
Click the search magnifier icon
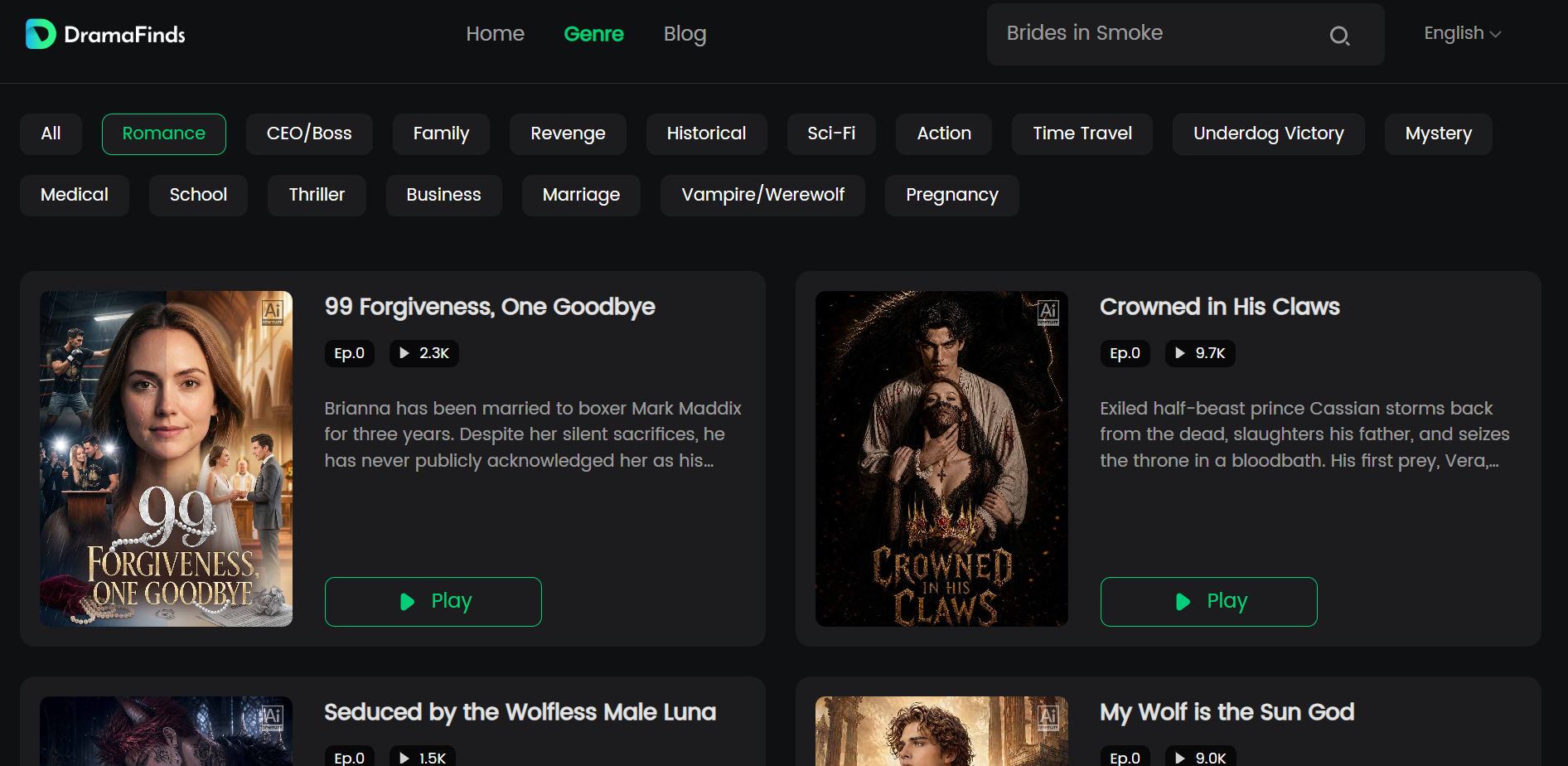coord(1339,36)
